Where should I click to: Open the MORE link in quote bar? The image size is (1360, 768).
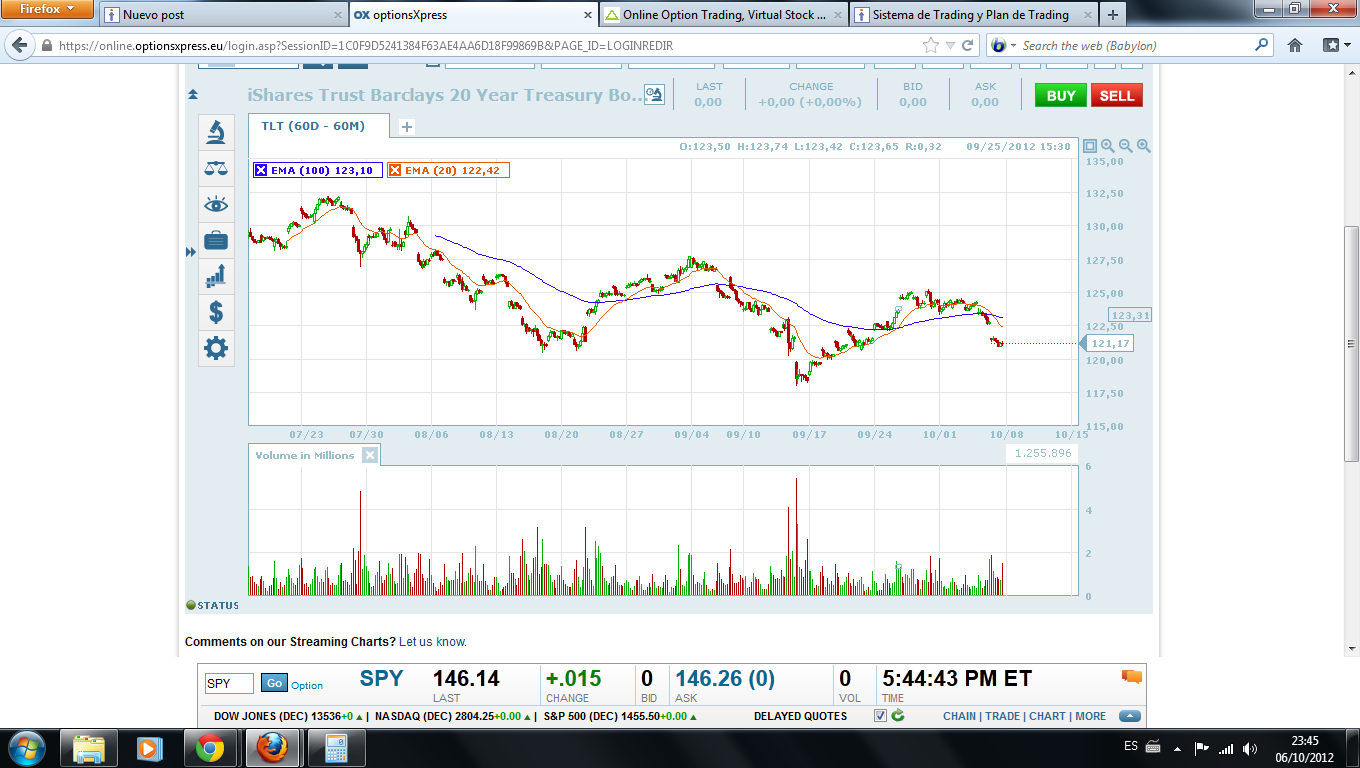coord(1090,716)
